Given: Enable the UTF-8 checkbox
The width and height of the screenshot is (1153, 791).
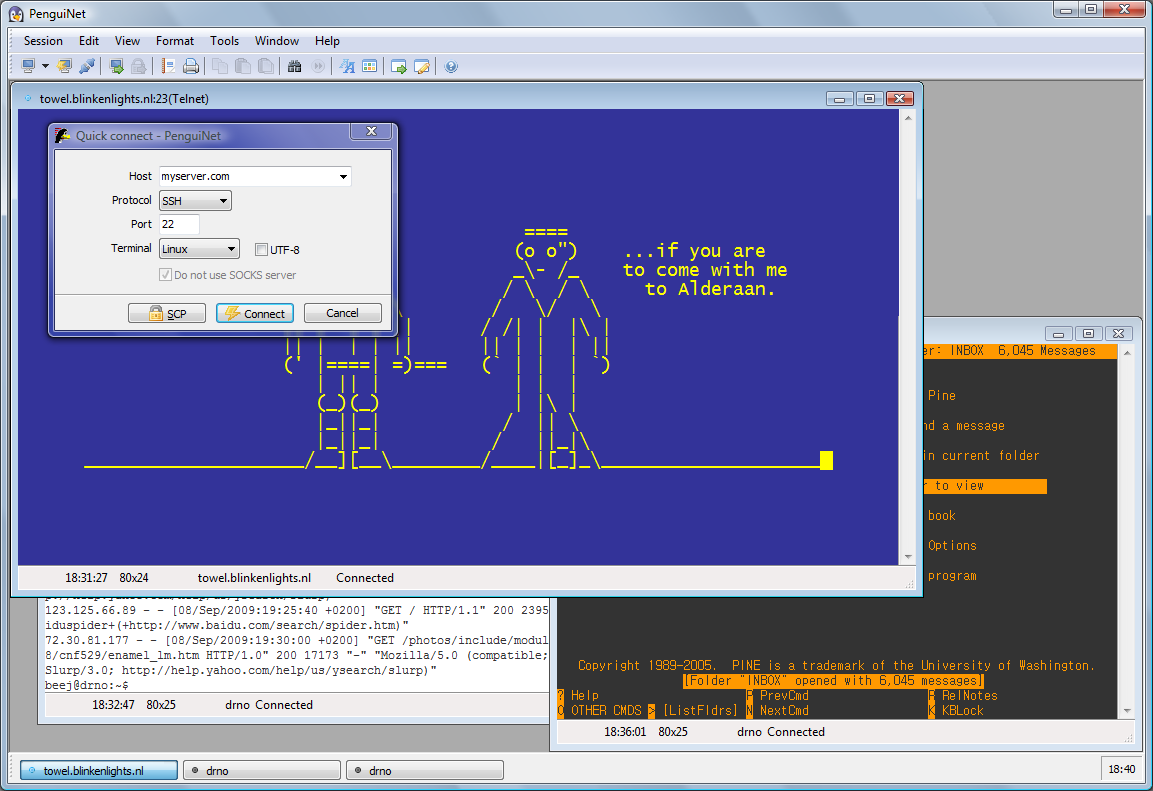Looking at the screenshot, I should tap(261, 249).
